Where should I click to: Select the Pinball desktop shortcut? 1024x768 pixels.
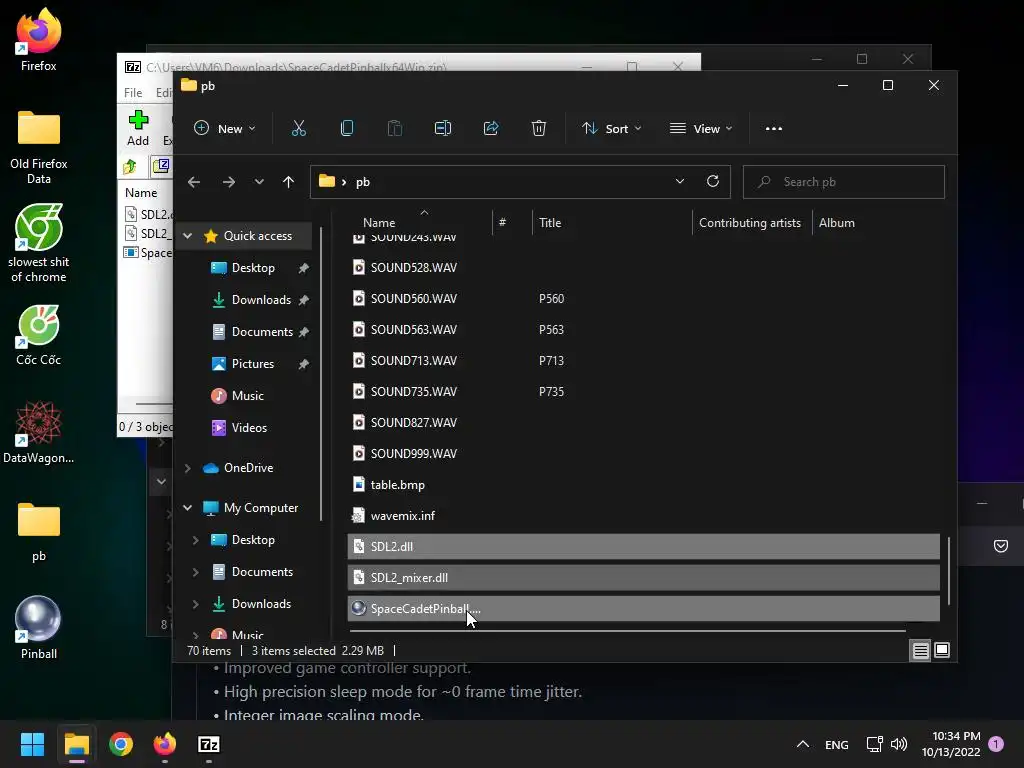click(x=39, y=628)
